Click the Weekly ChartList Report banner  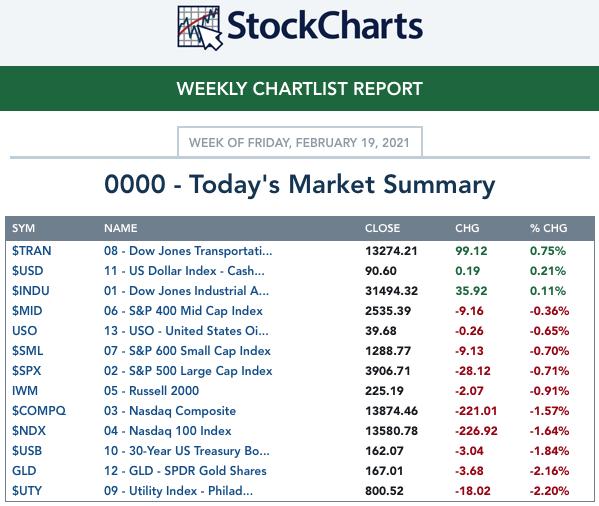coord(300,89)
